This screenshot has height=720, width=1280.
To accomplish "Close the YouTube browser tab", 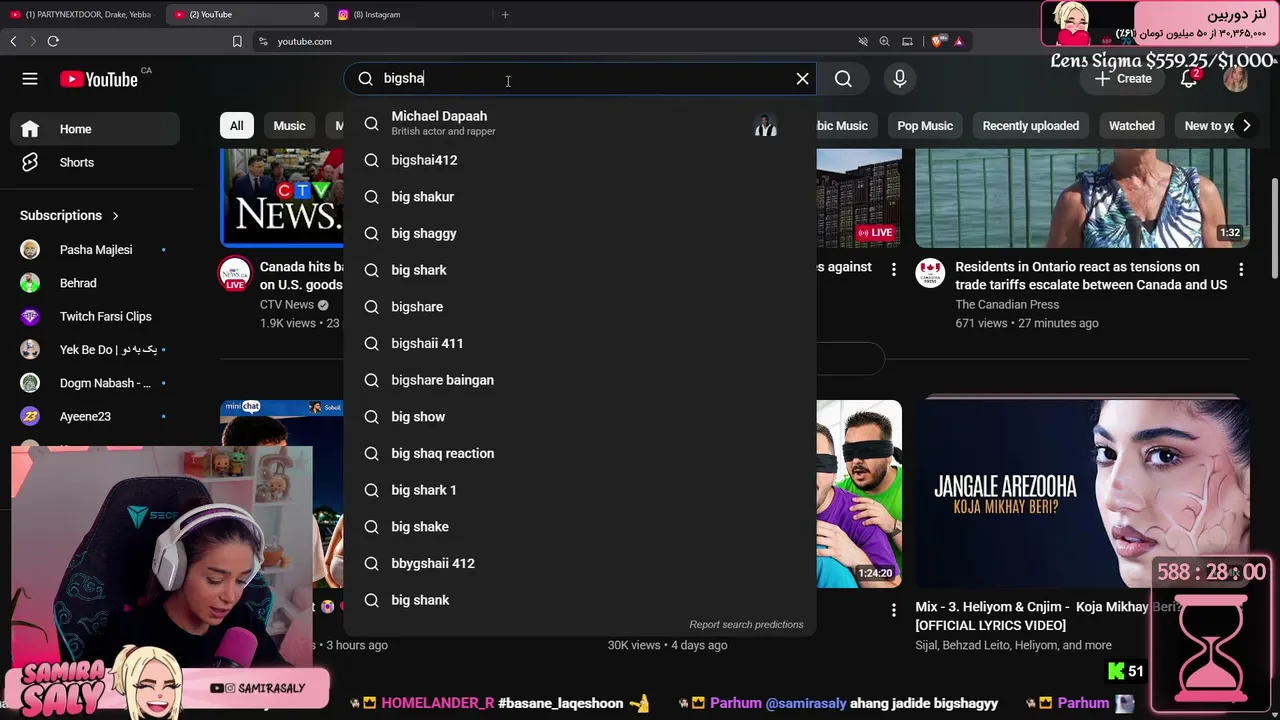I will point(316,14).
